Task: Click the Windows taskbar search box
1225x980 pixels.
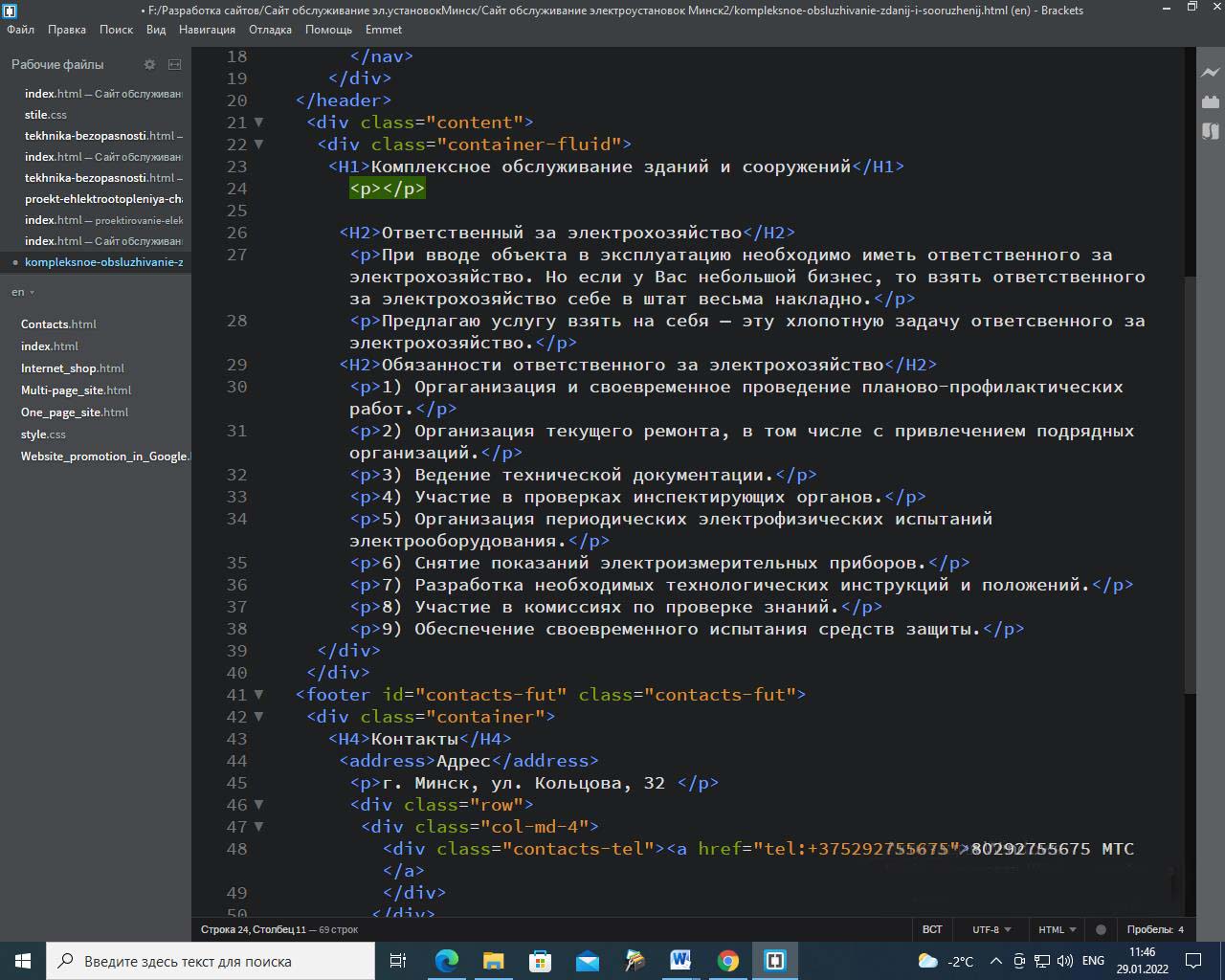Action: click(211, 961)
